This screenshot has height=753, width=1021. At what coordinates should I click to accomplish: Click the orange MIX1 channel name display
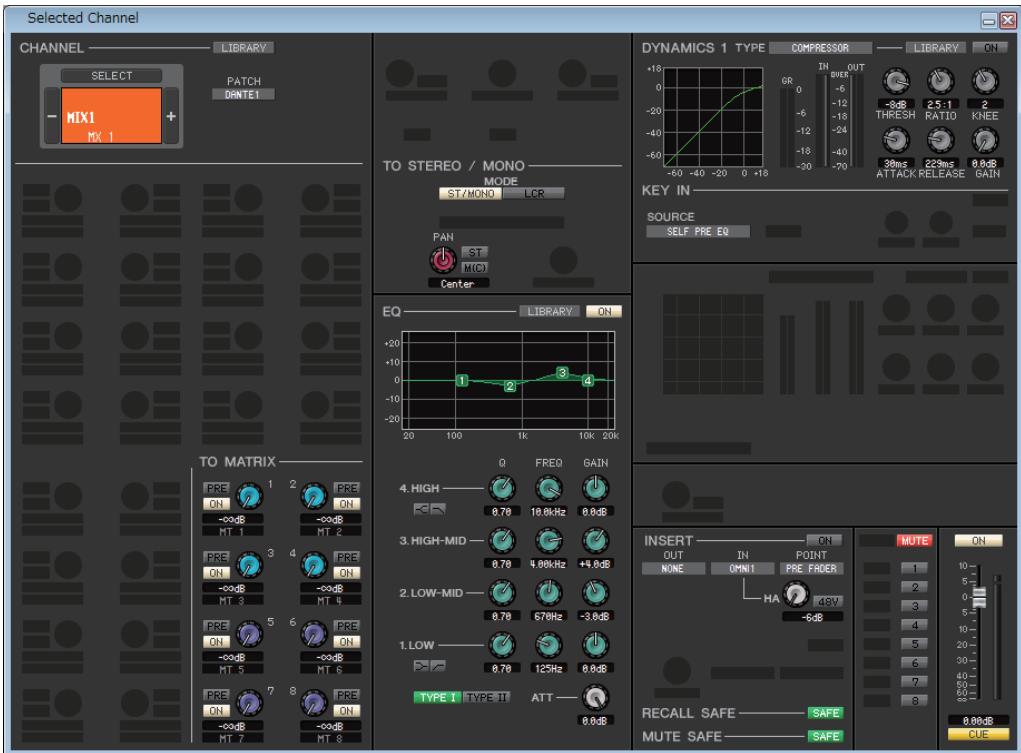pos(111,116)
